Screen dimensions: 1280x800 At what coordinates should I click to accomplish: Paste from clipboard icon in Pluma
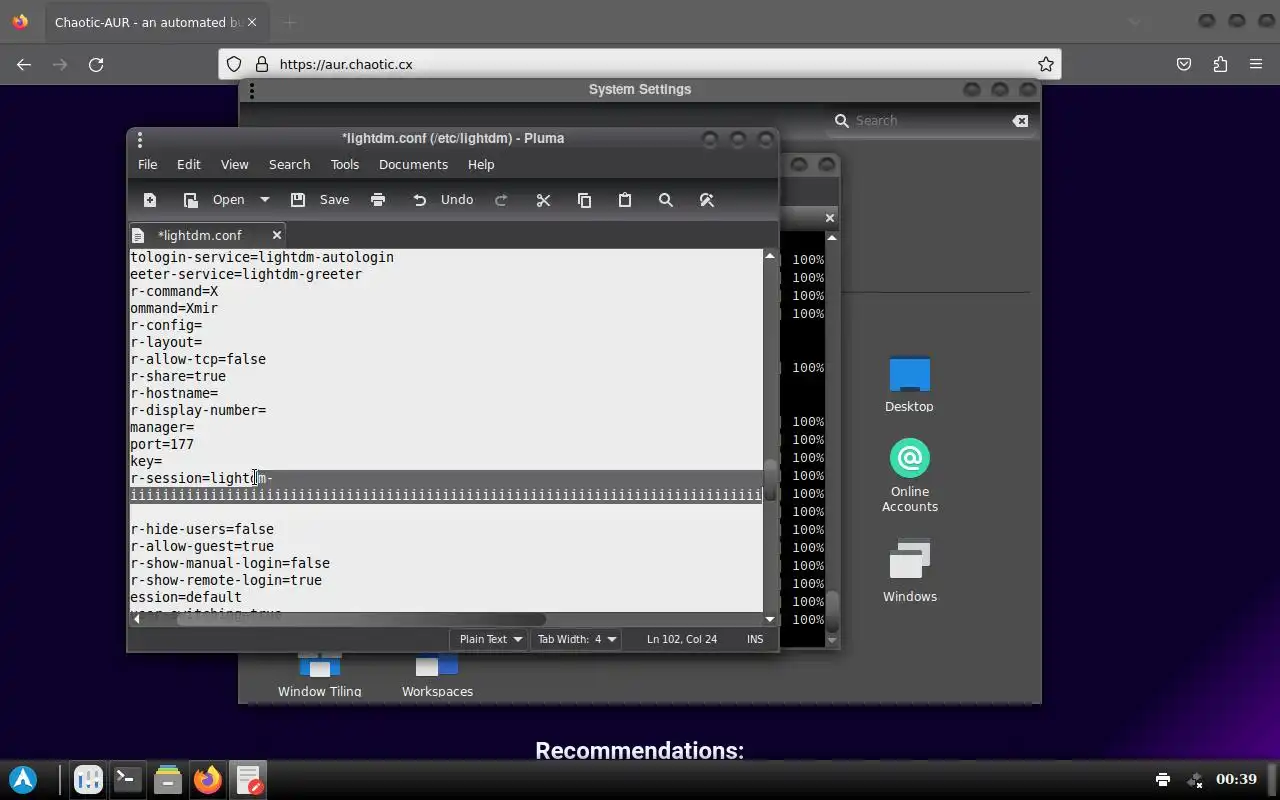tap(625, 200)
